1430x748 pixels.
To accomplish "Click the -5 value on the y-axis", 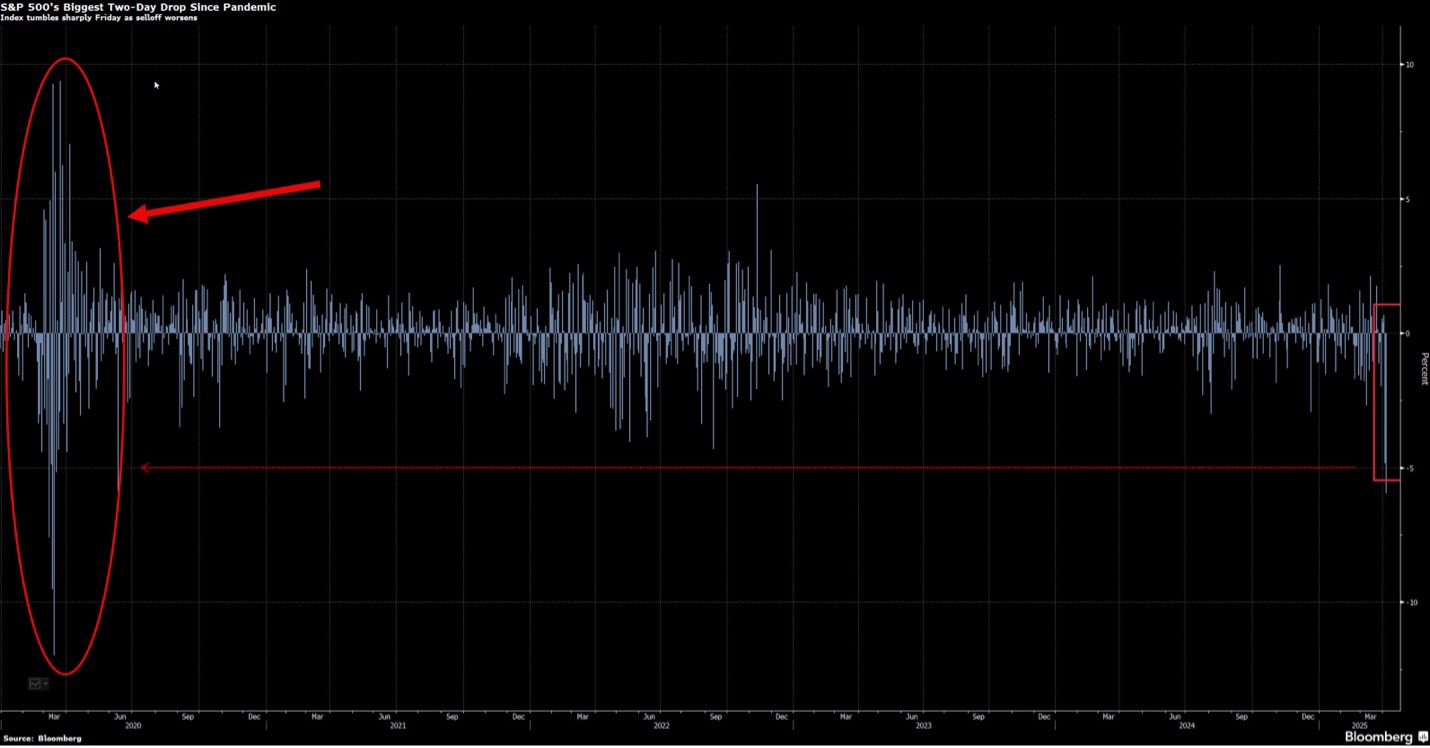I will [x=1408, y=468].
